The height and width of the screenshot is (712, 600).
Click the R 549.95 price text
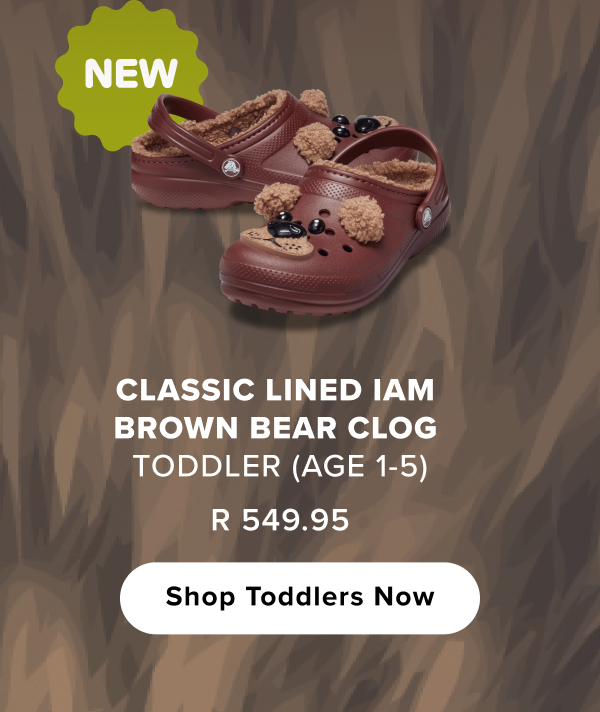[280, 520]
